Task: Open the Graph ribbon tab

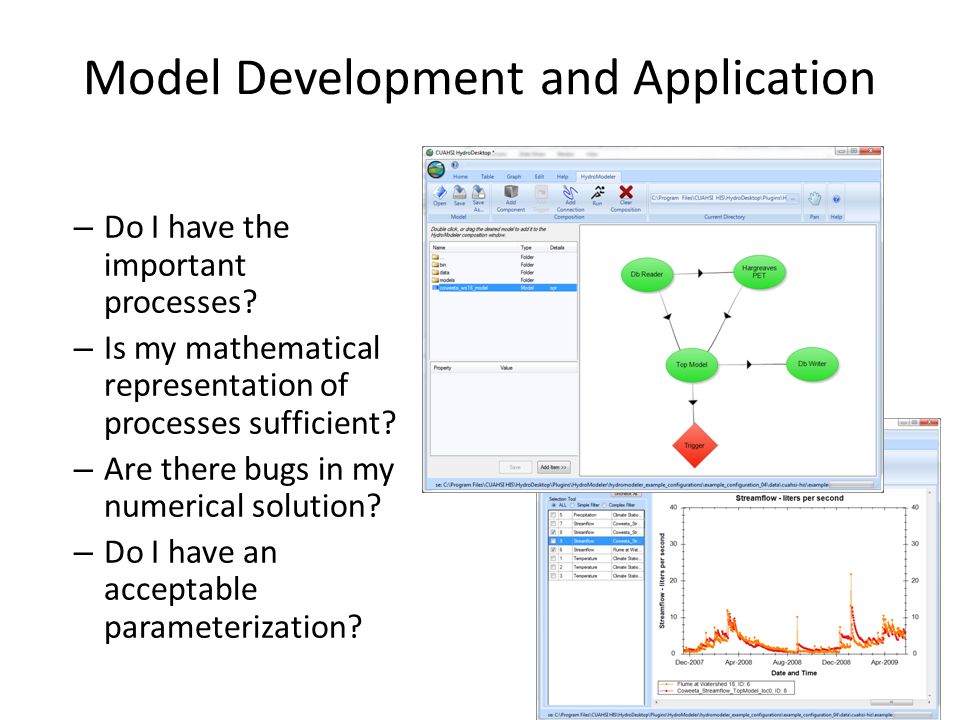Action: (x=514, y=176)
